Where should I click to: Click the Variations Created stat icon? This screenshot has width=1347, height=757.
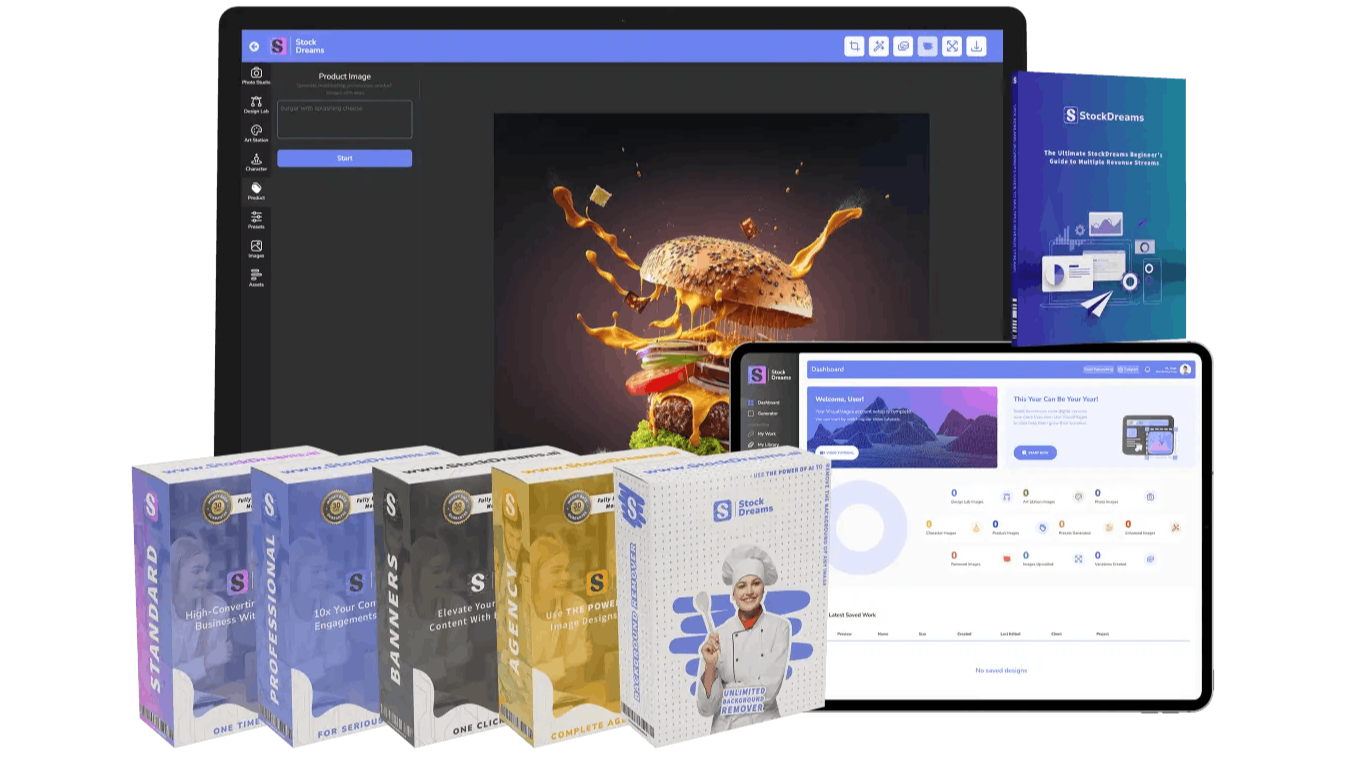pos(1150,558)
